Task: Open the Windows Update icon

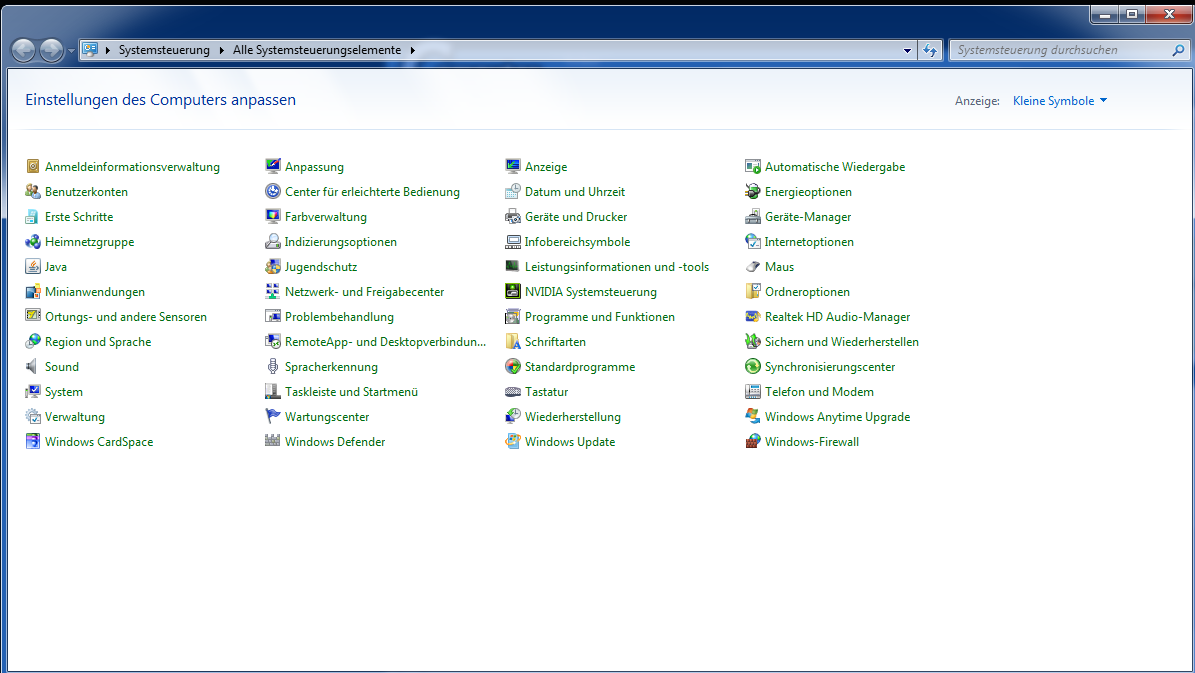Action: click(x=513, y=441)
